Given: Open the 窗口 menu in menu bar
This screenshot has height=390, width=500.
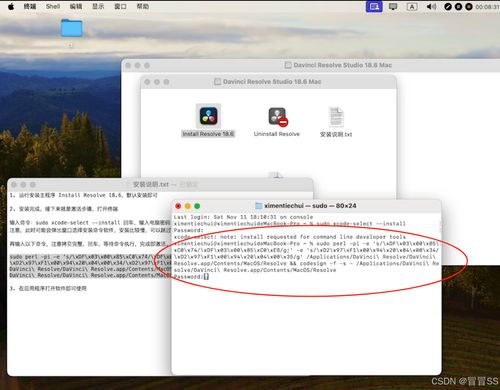Looking at the screenshot, I should click(120, 6).
